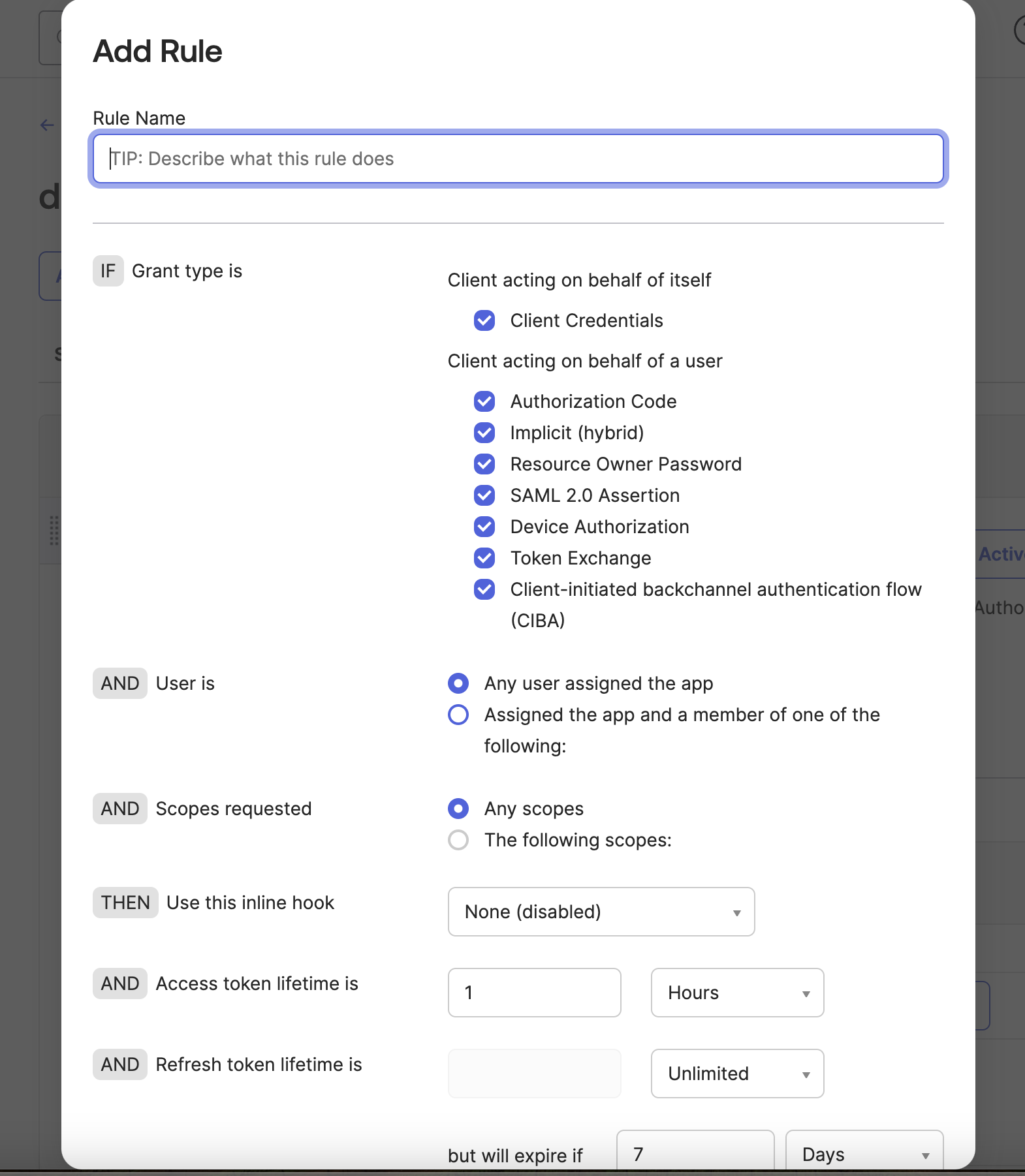The width and height of the screenshot is (1025, 1176).
Task: Choose 'The following scopes' radio option
Action: pyautogui.click(x=458, y=840)
